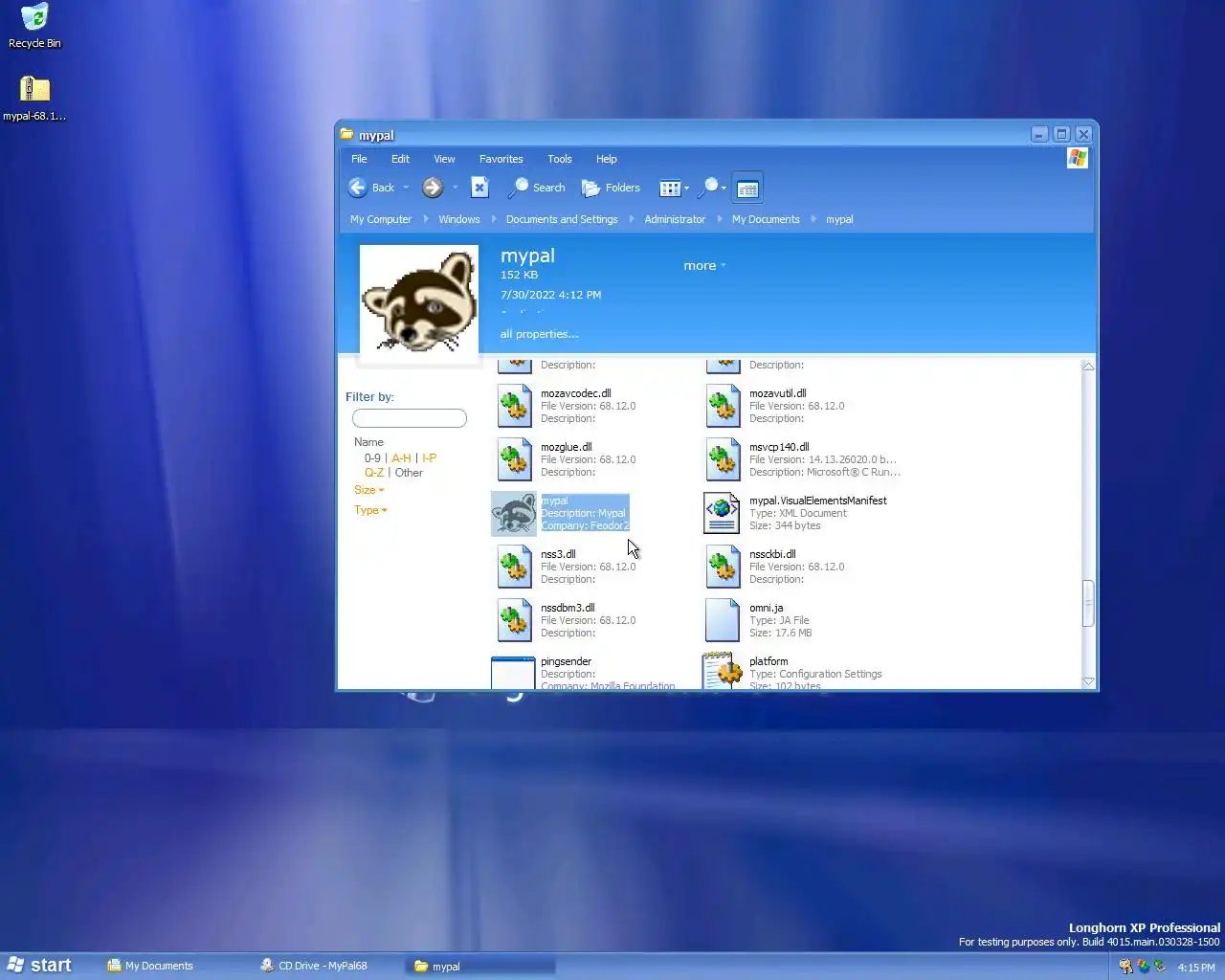Select nssckbi.dll file icon
The width and height of the screenshot is (1225, 980).
click(723, 567)
